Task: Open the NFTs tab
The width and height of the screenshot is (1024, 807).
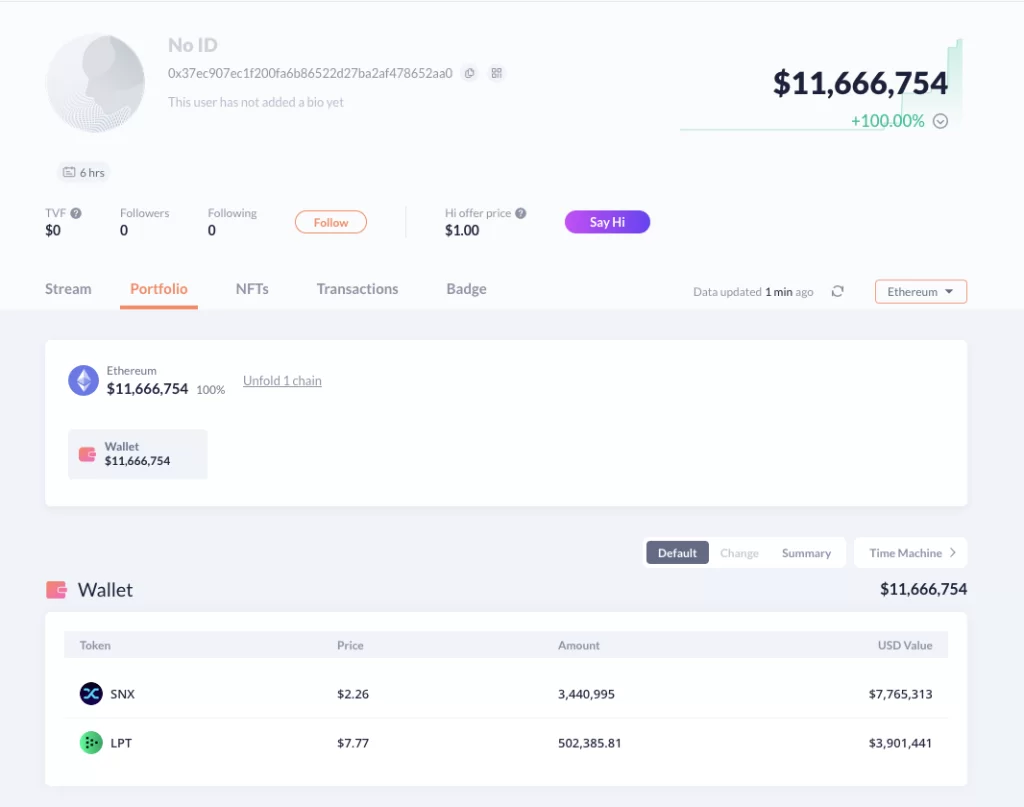Action: point(252,289)
